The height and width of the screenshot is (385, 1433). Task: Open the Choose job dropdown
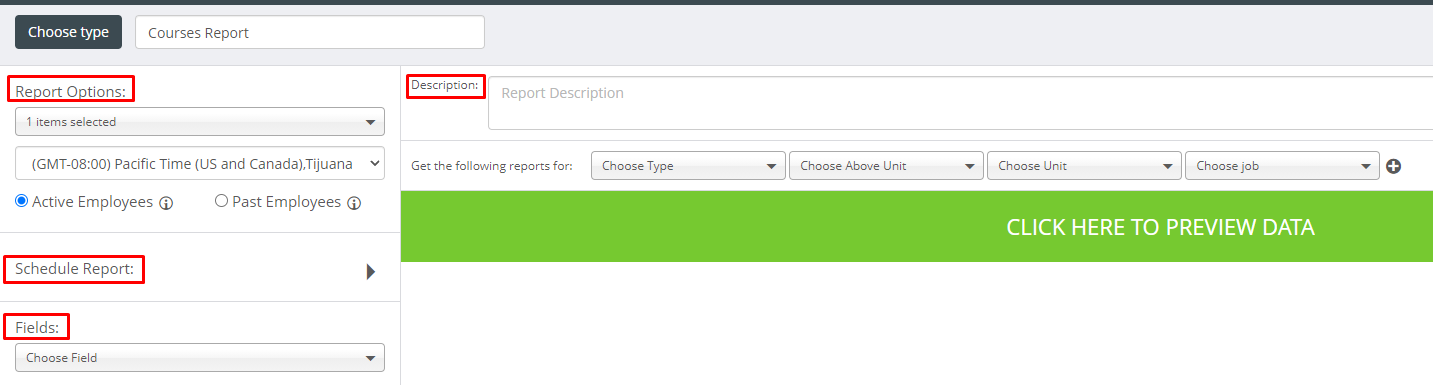point(1282,166)
